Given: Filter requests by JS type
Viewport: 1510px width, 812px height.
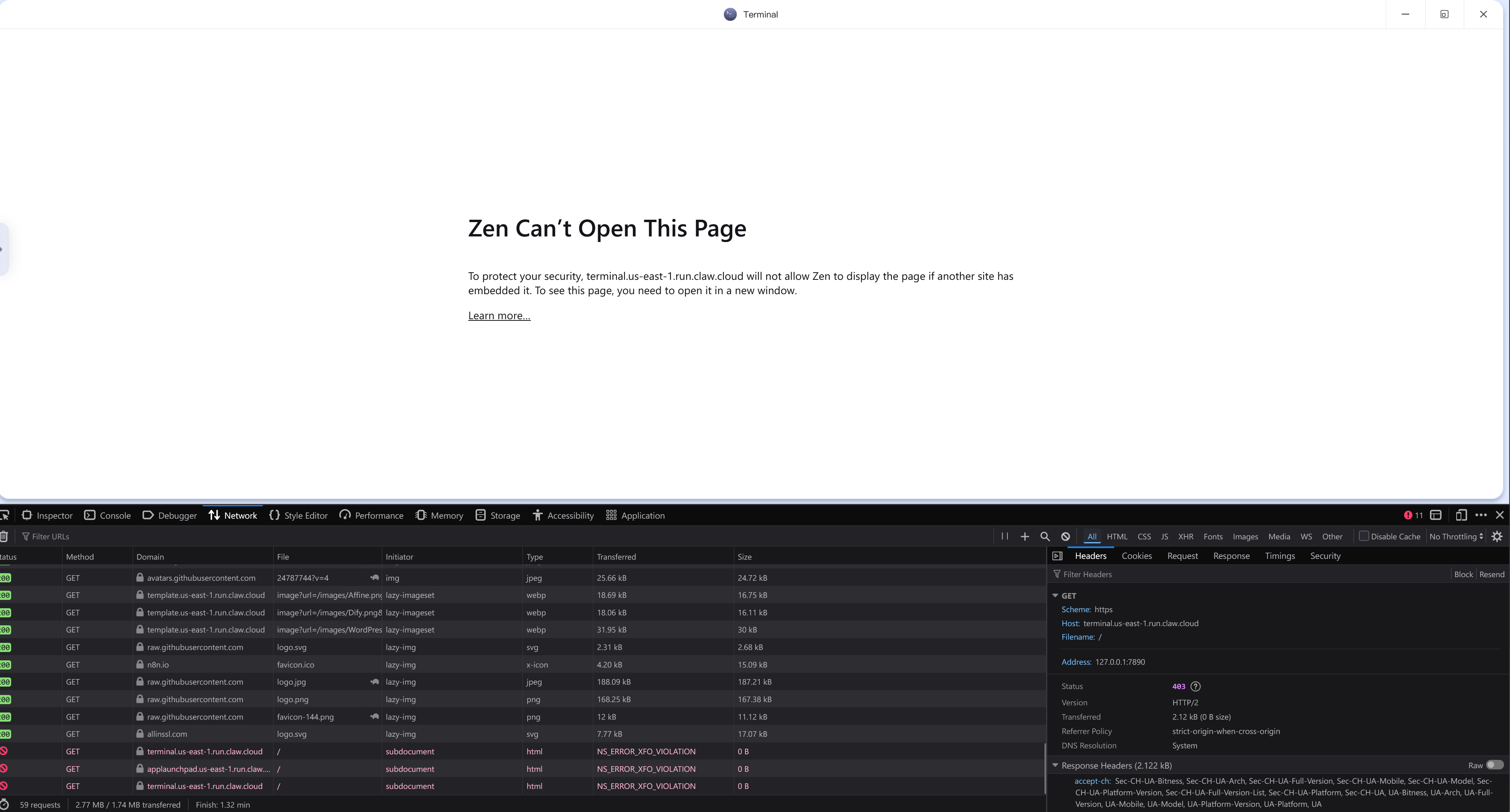Looking at the screenshot, I should click(1164, 536).
